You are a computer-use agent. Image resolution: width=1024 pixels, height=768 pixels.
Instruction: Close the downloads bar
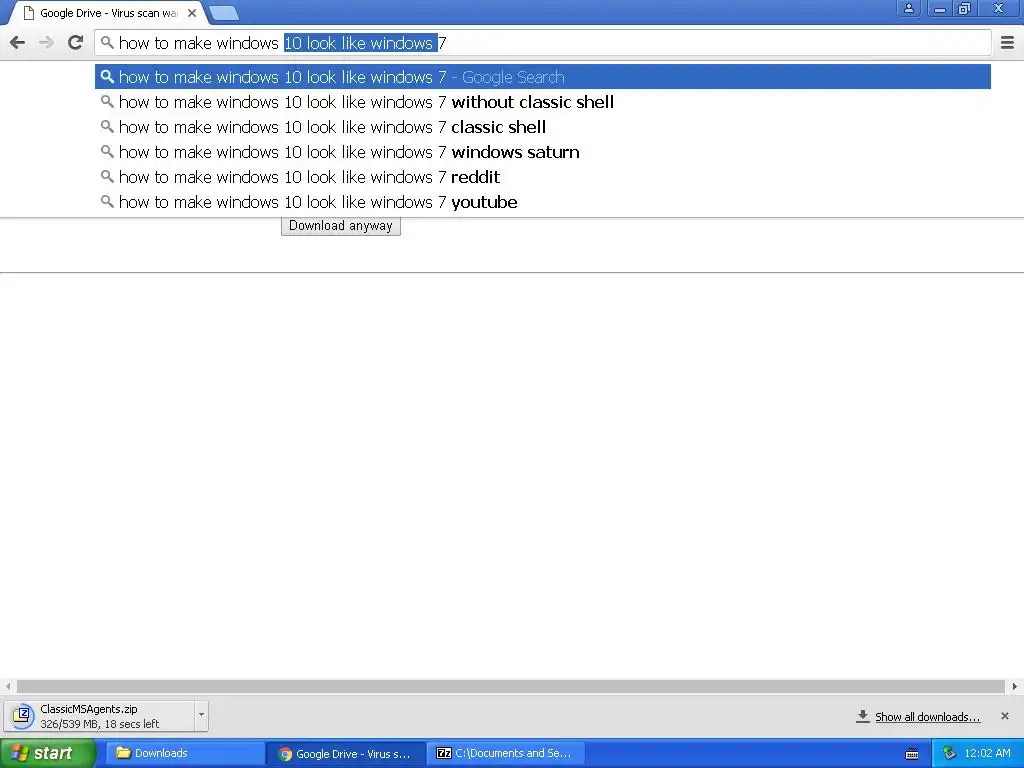coord(1005,716)
